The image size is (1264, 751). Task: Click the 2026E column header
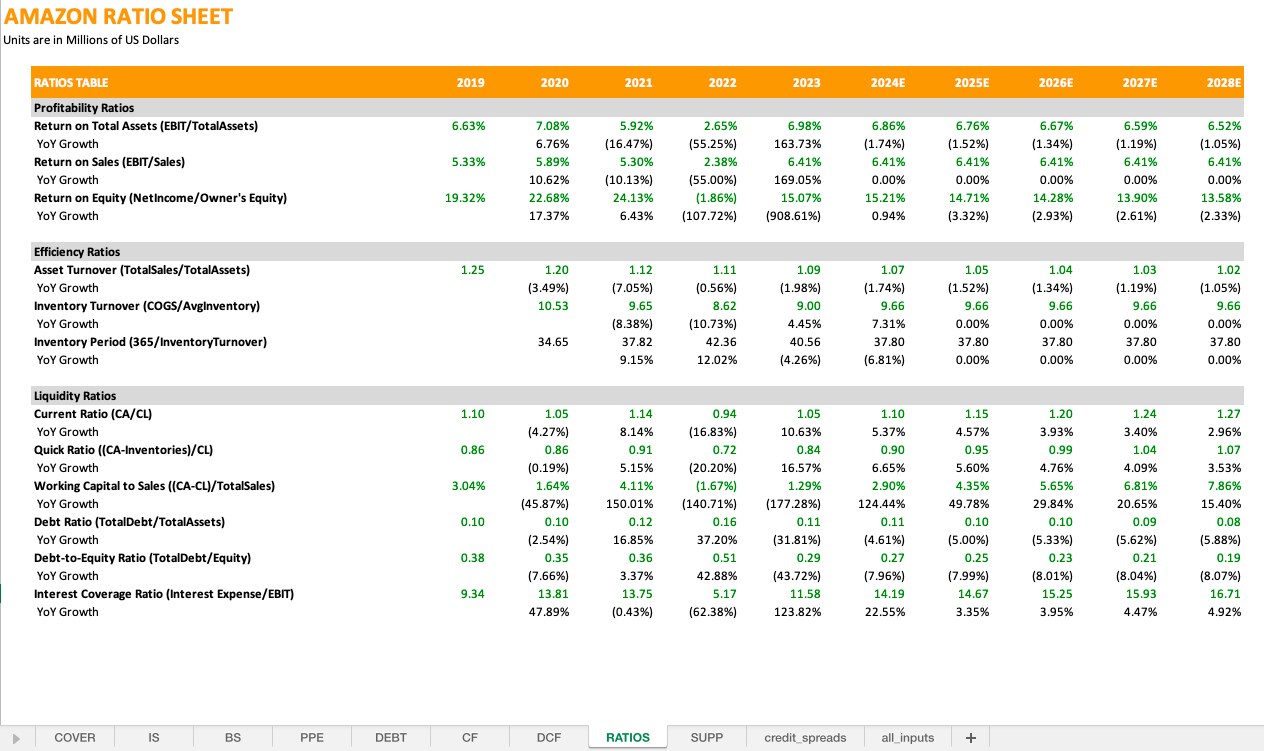tap(1056, 83)
